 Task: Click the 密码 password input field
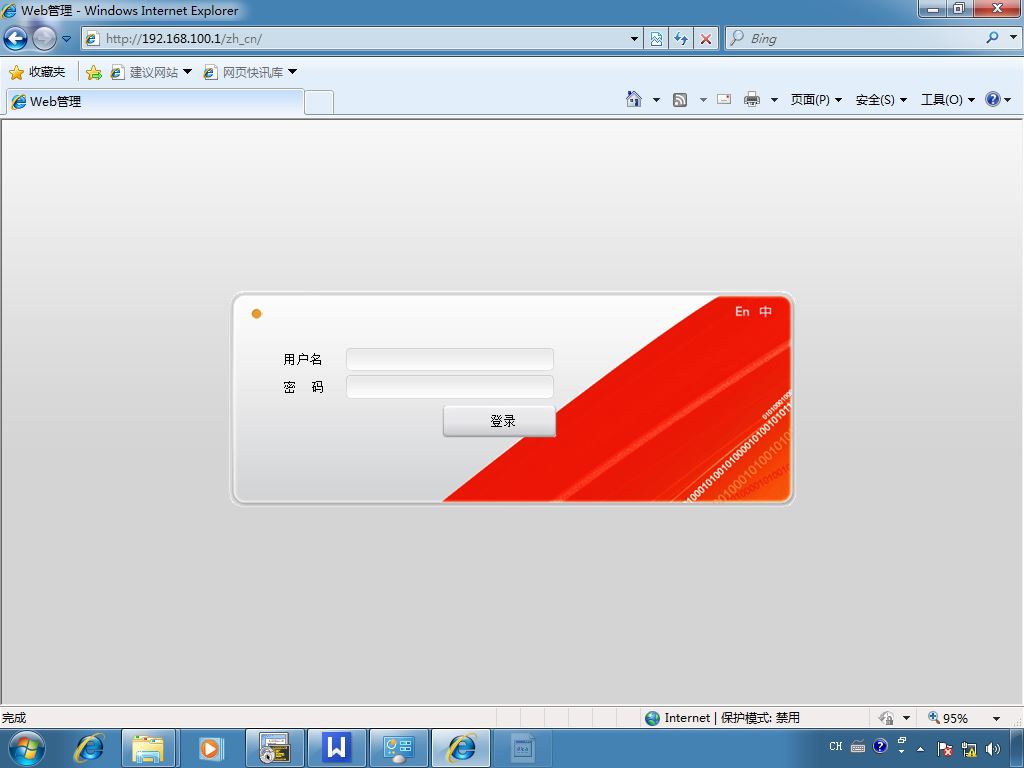450,387
